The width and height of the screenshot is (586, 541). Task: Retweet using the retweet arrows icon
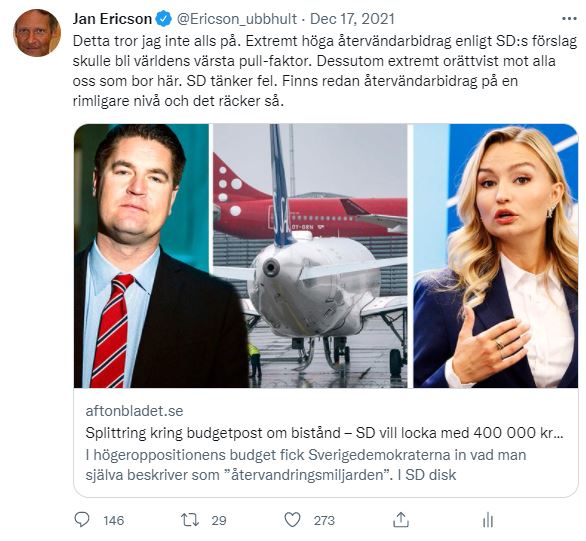coord(190,520)
